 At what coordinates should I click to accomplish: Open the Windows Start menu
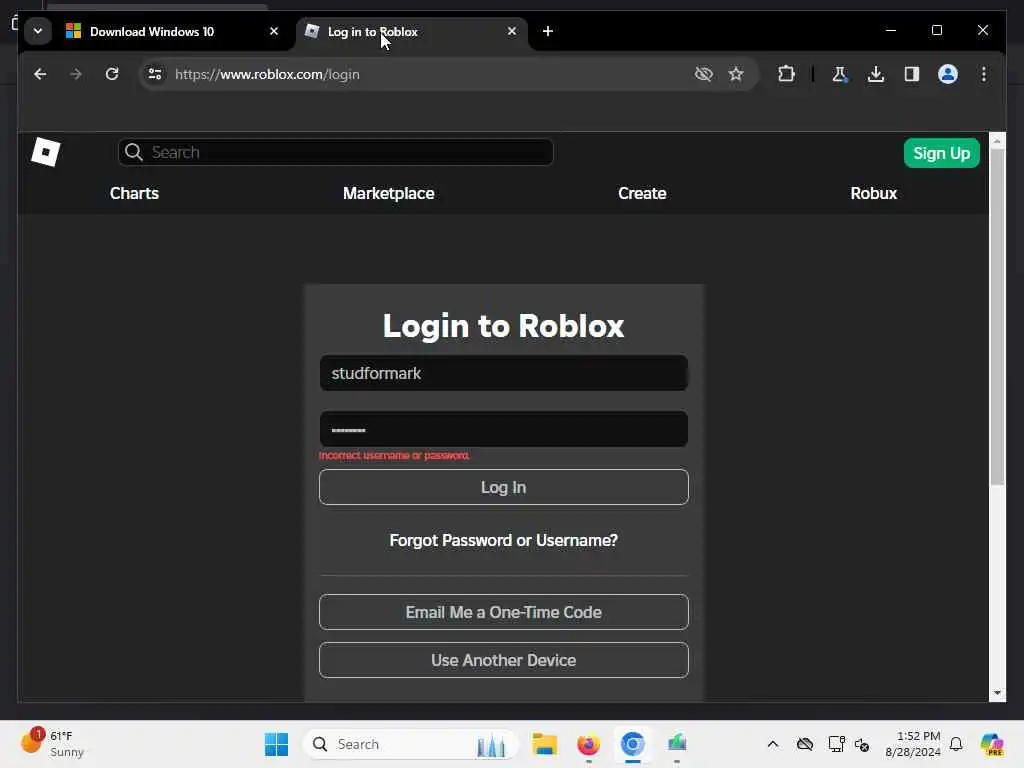[x=276, y=744]
